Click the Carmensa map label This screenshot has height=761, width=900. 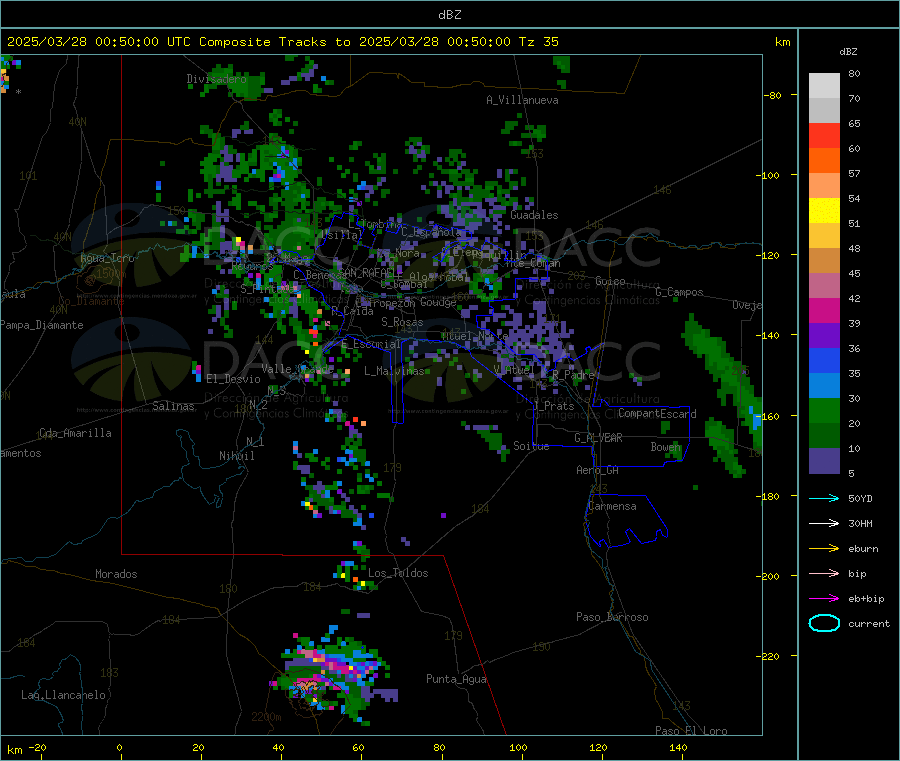(612, 506)
